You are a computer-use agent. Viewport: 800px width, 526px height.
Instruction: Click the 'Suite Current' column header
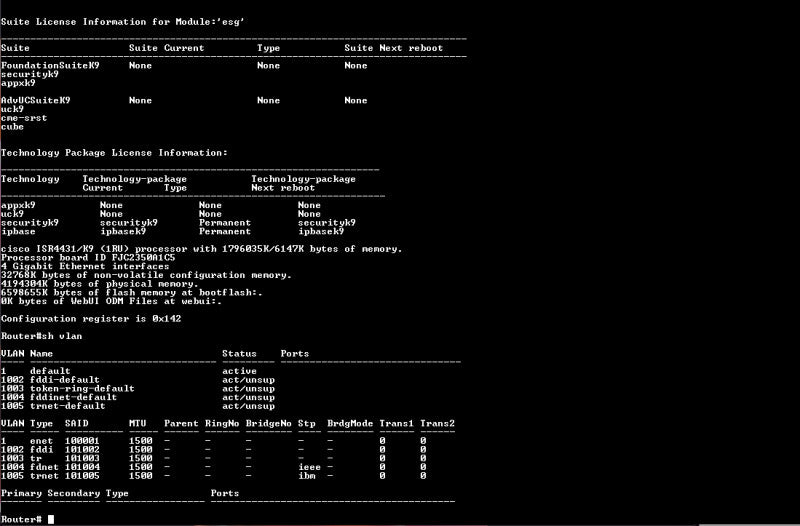166,48
